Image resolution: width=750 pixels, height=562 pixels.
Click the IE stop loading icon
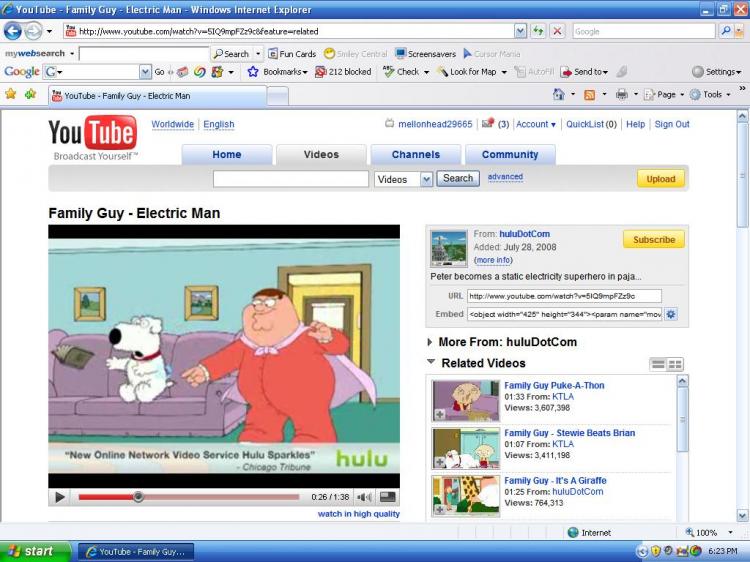pyautogui.click(x=556, y=31)
